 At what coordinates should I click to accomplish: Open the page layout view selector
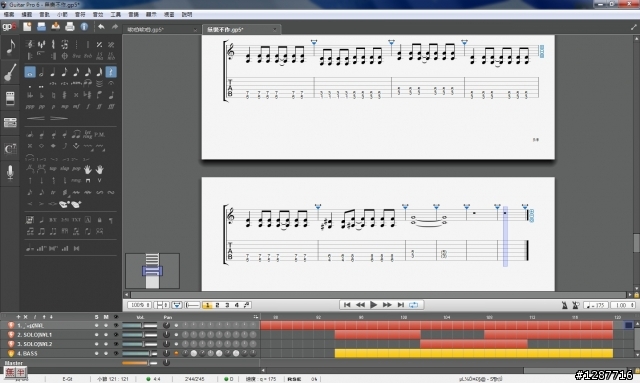click(x=161, y=305)
